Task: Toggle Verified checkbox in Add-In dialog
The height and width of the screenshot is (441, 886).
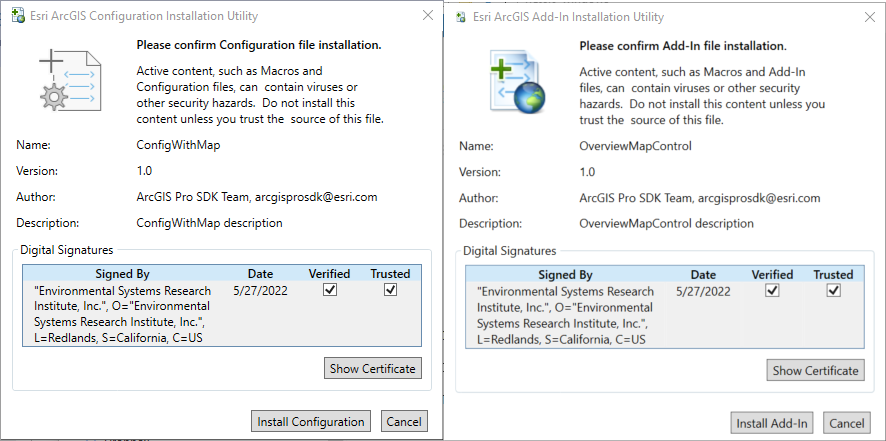Action: click(772, 291)
